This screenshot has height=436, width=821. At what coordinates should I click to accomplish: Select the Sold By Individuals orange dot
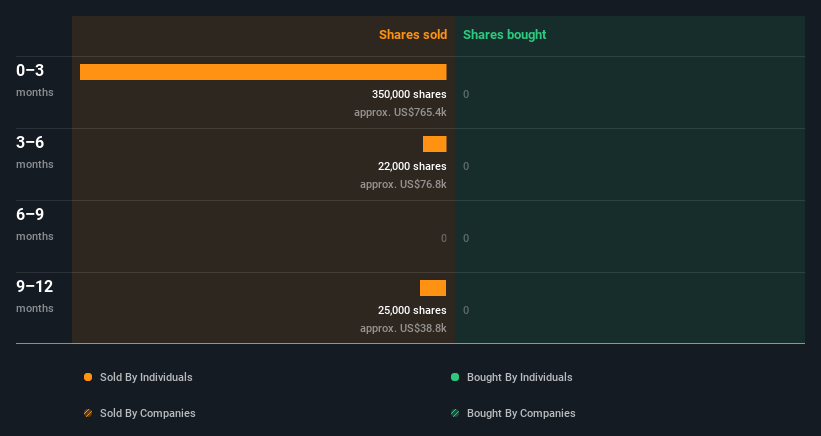(88, 377)
